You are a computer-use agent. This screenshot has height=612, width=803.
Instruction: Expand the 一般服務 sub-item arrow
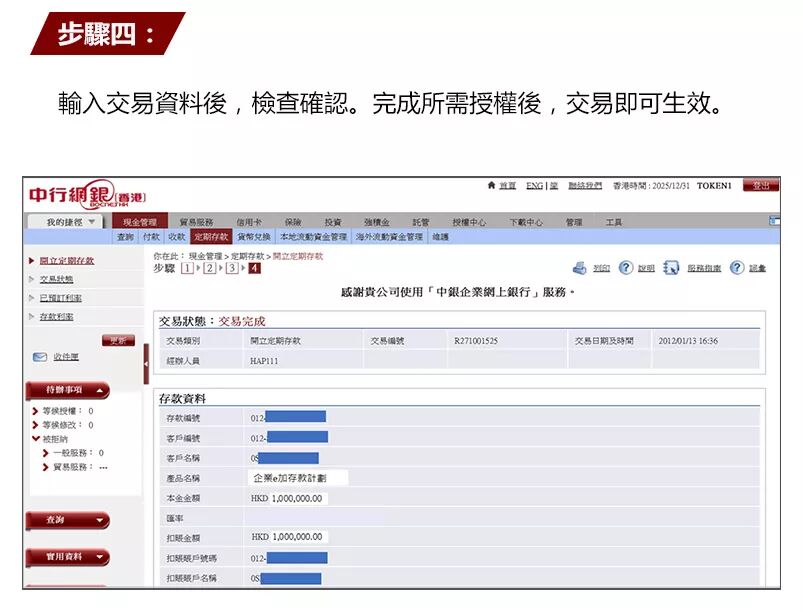coord(46,453)
